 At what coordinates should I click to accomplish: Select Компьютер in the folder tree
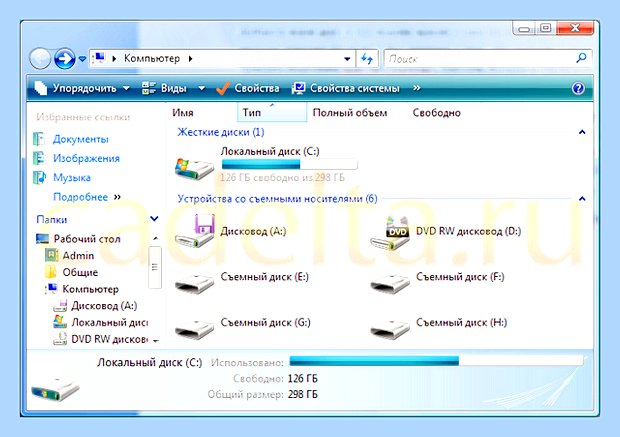tap(91, 289)
